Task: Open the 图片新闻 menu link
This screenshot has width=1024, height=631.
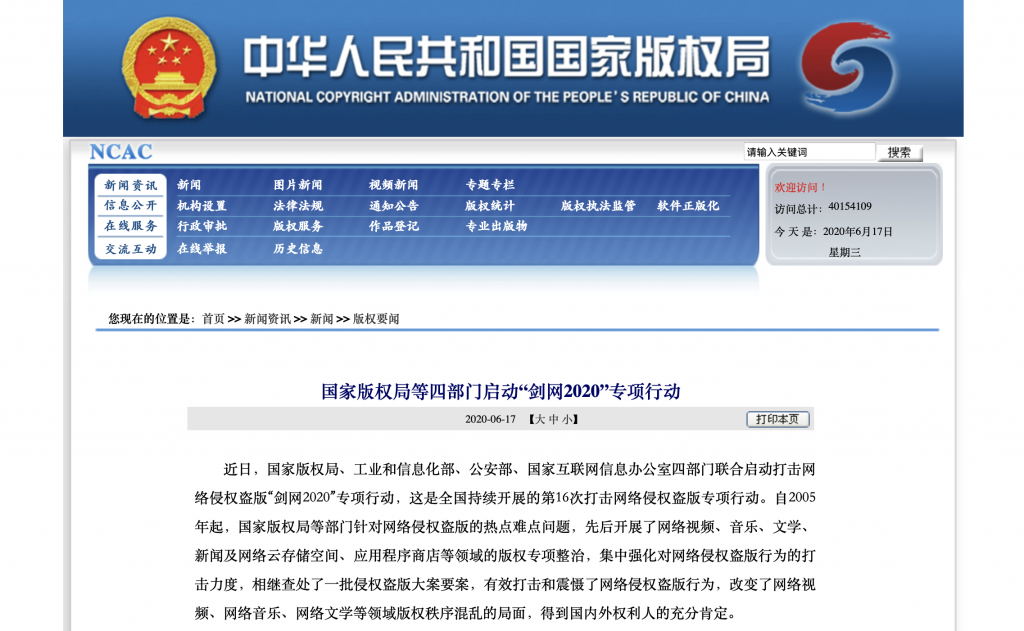Action: 298,185
